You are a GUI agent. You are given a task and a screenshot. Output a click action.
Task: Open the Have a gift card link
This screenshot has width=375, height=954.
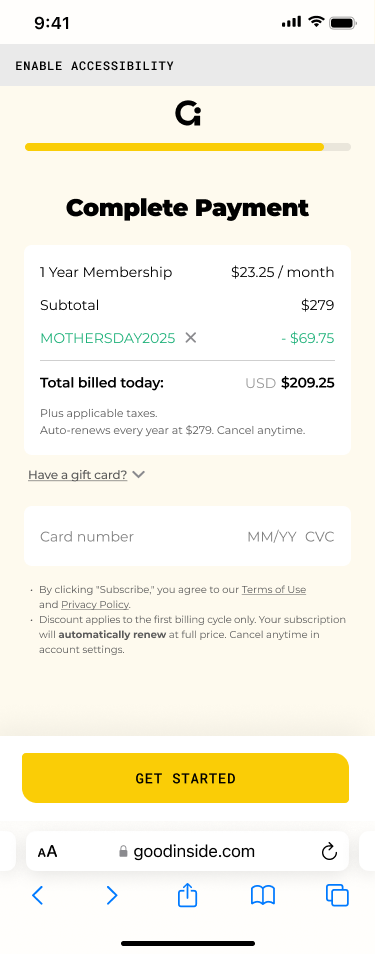77,475
